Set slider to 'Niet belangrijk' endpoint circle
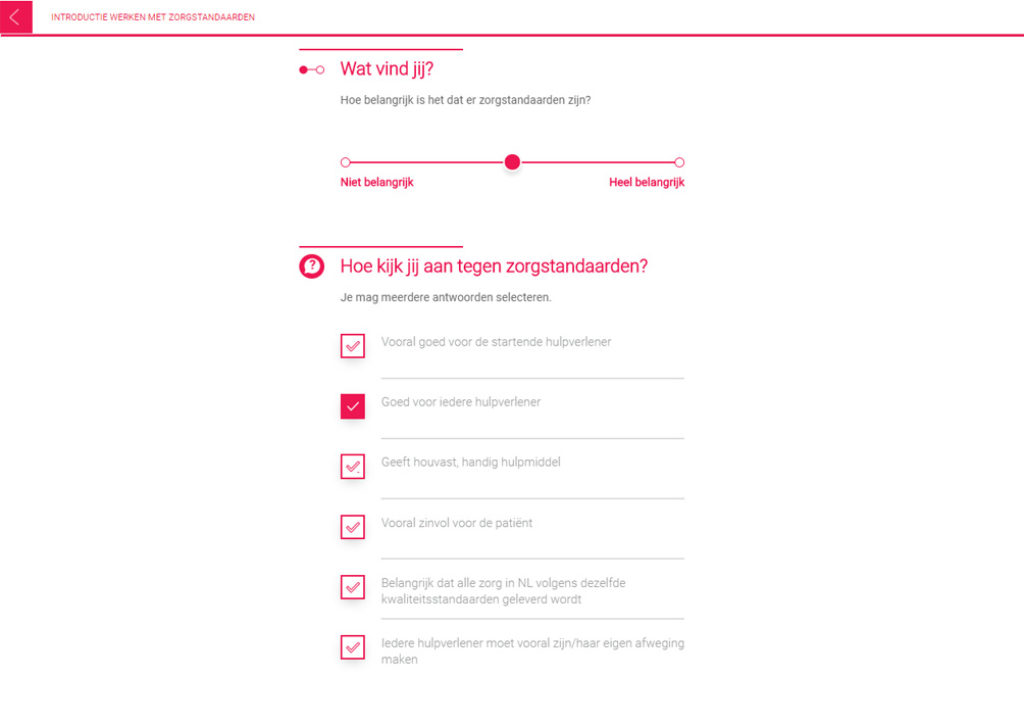 345,162
